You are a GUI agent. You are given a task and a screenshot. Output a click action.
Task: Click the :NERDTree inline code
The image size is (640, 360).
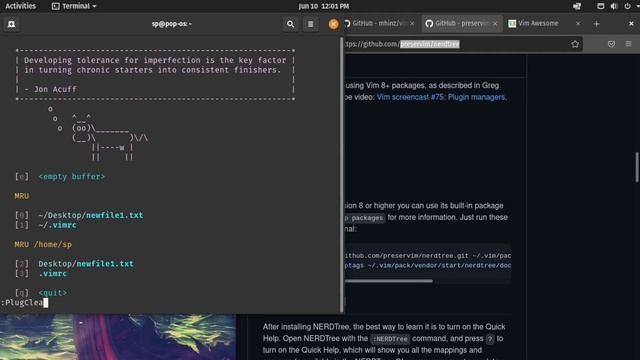pyautogui.click(x=390, y=339)
